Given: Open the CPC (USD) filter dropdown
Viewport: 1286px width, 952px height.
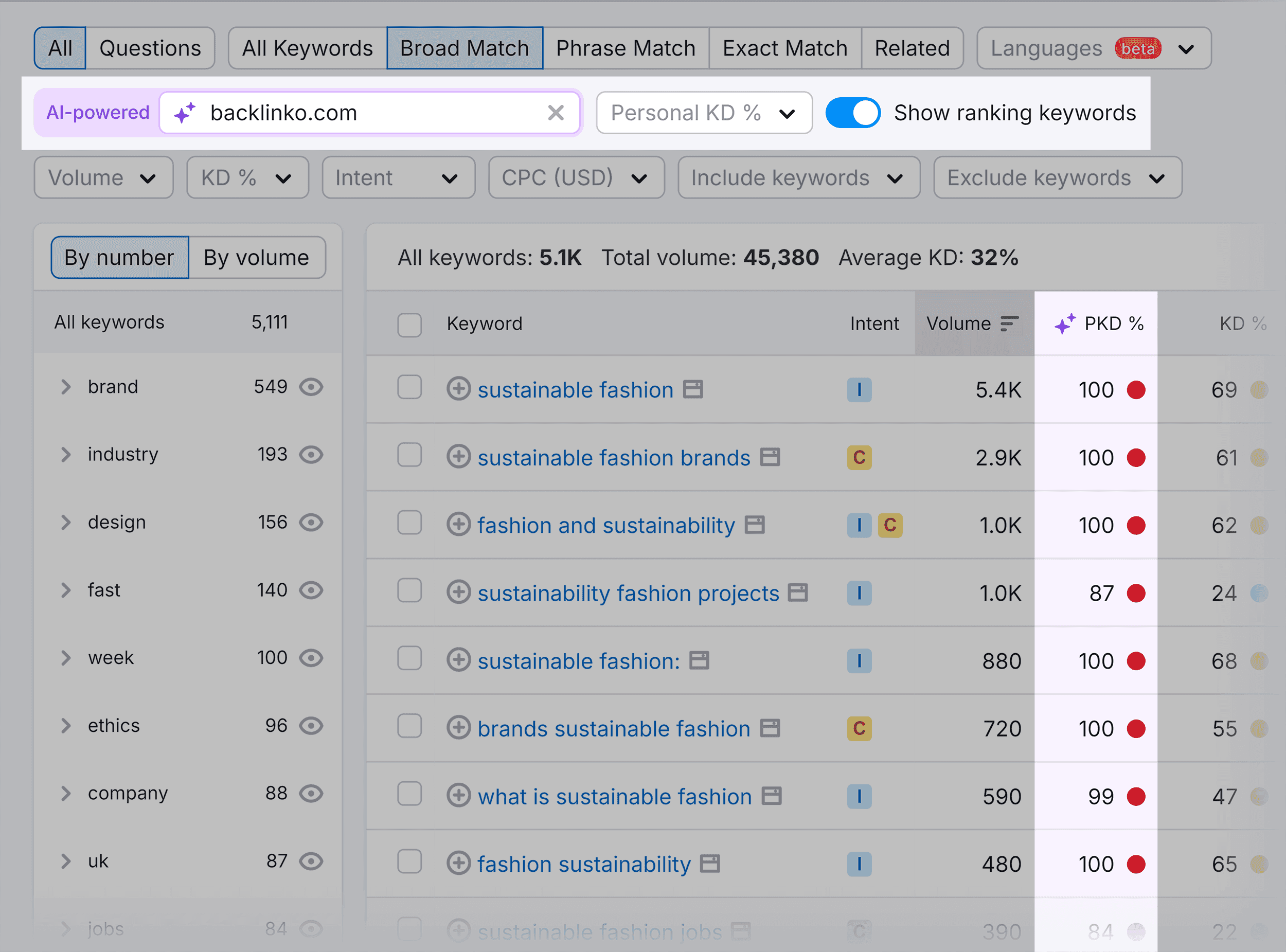Looking at the screenshot, I should [x=577, y=177].
